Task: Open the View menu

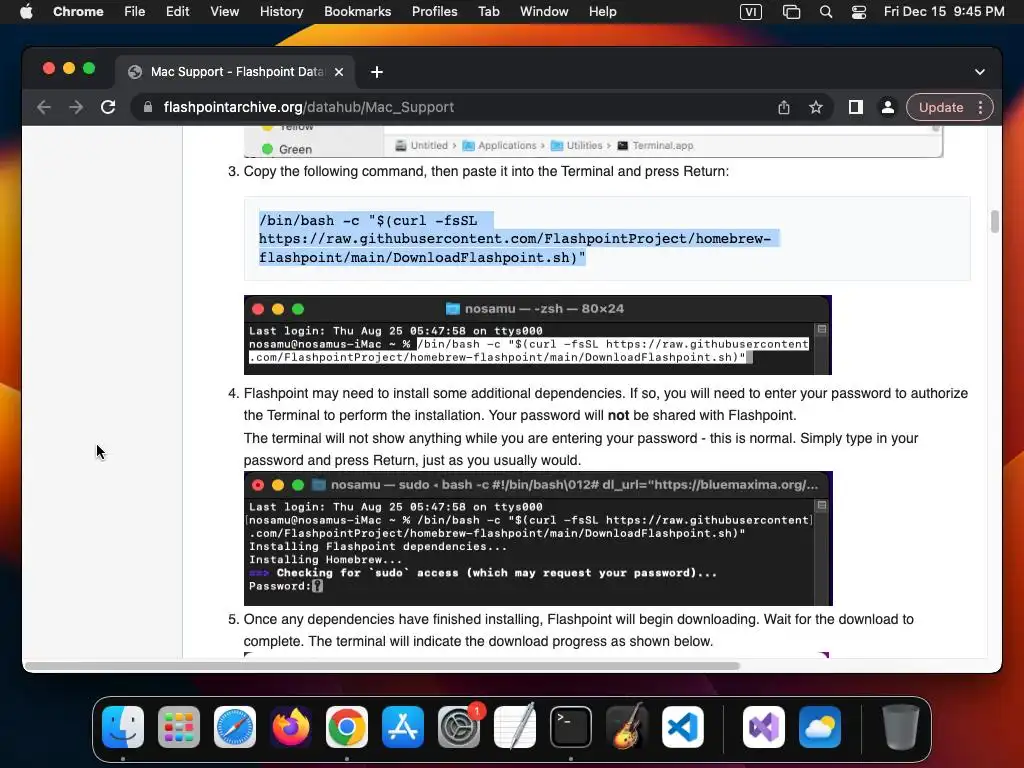Action: 225,12
